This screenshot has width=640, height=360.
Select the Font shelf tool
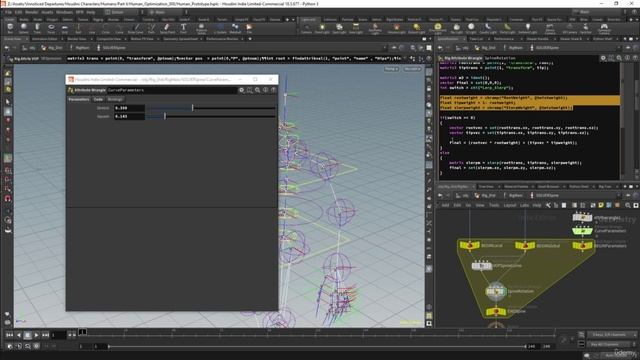tap(183, 28)
